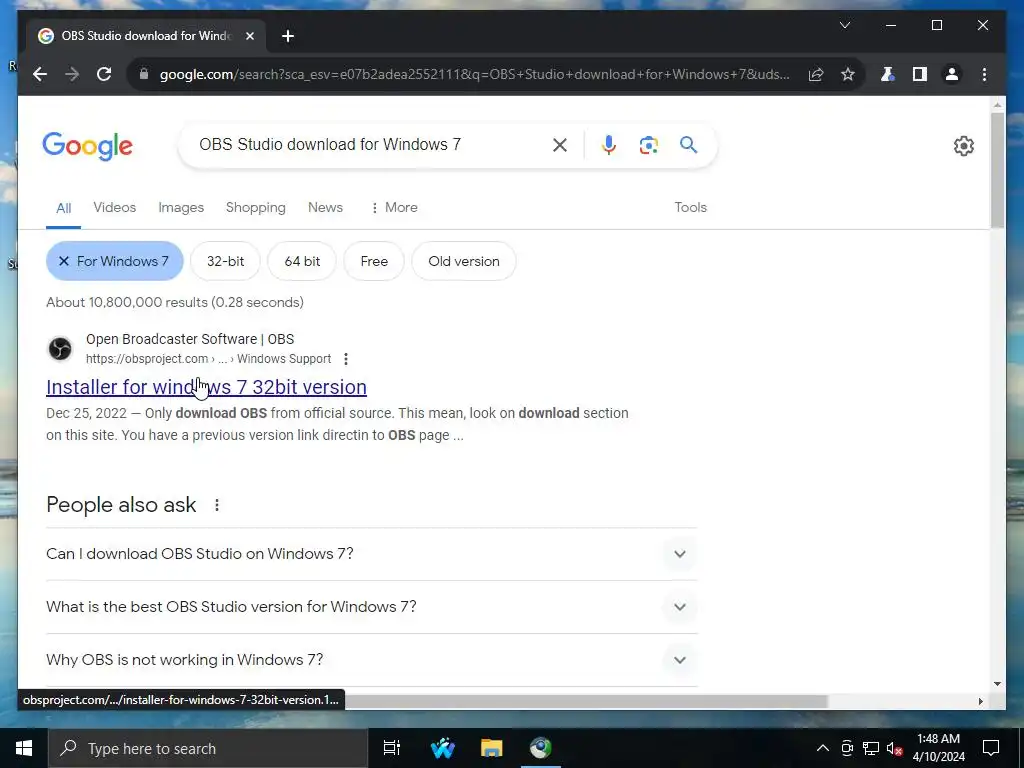
Task: Click the scroll down arrow on the page
Action: [x=997, y=684]
